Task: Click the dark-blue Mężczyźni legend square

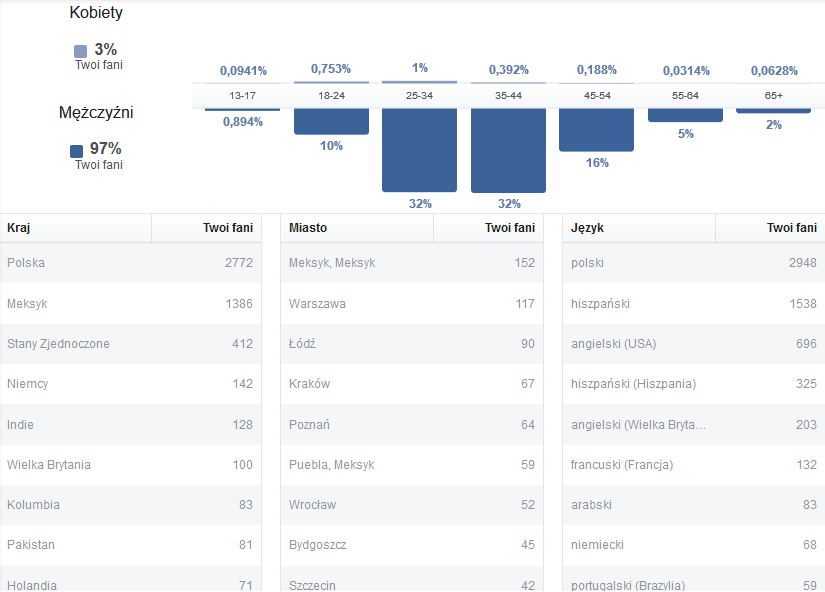Action: click(x=77, y=151)
